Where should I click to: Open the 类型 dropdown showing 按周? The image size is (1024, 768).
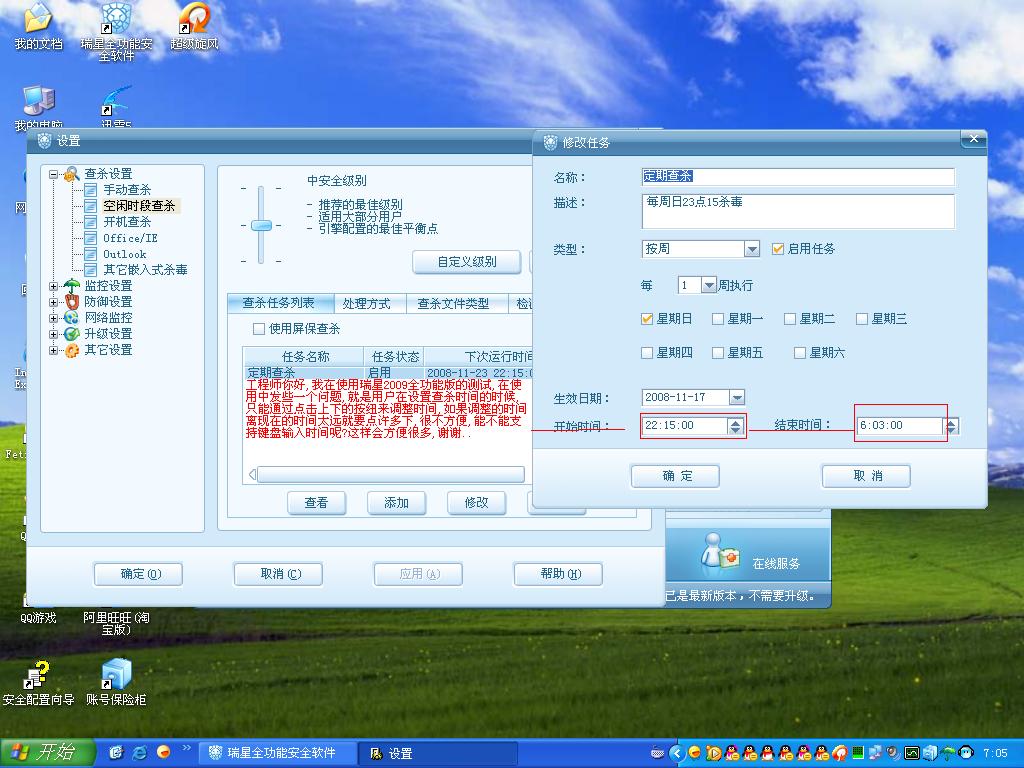pos(752,249)
